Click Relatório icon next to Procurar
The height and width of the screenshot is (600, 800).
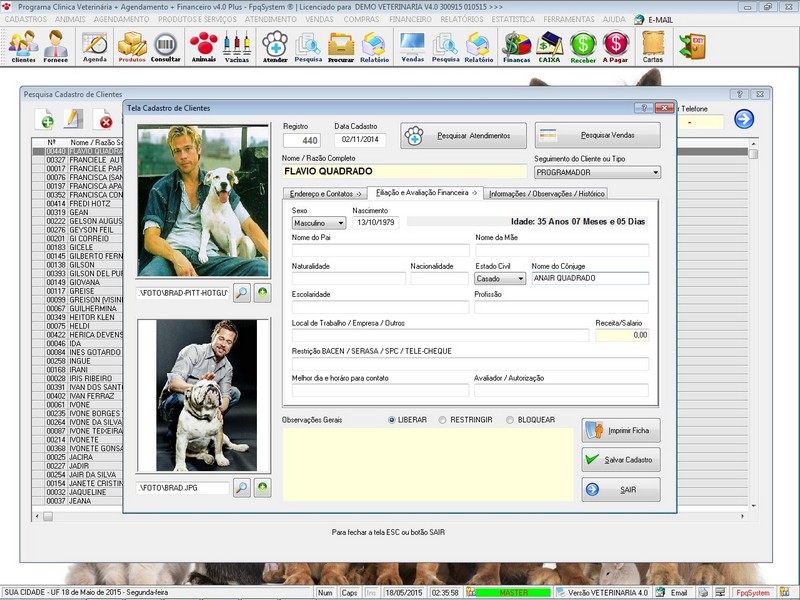[374, 46]
